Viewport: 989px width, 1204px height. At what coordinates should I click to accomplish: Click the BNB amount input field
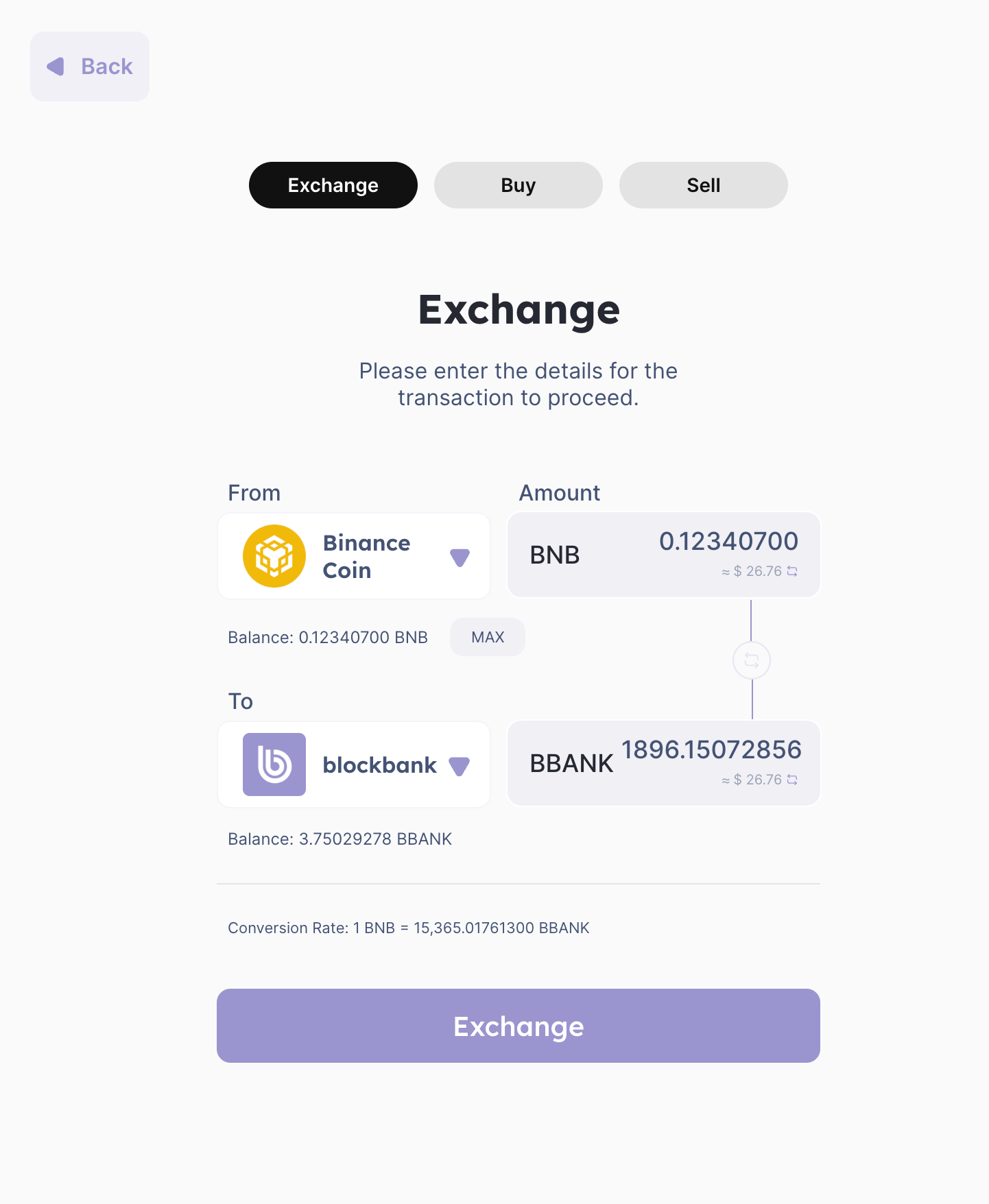click(729, 542)
